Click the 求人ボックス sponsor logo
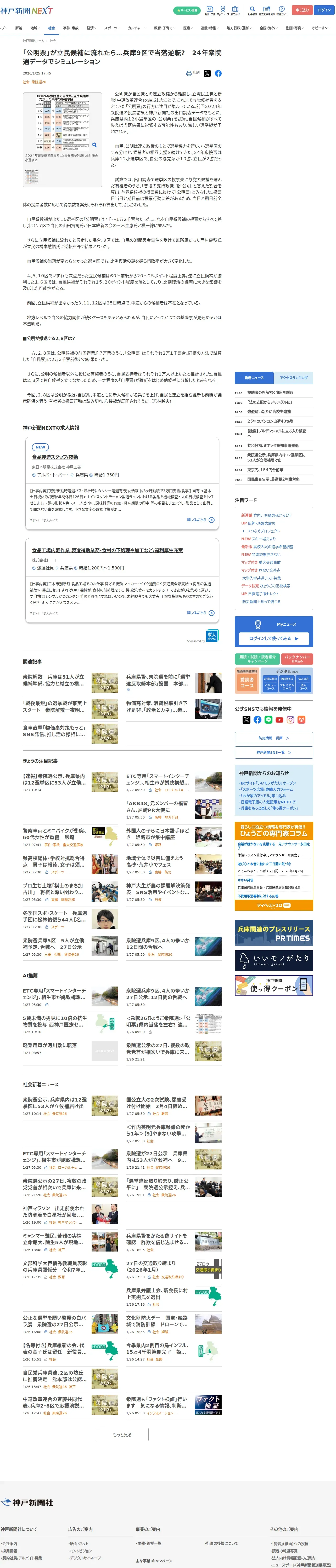Image resolution: width=336 pixels, height=1568 pixels. click(x=212, y=636)
